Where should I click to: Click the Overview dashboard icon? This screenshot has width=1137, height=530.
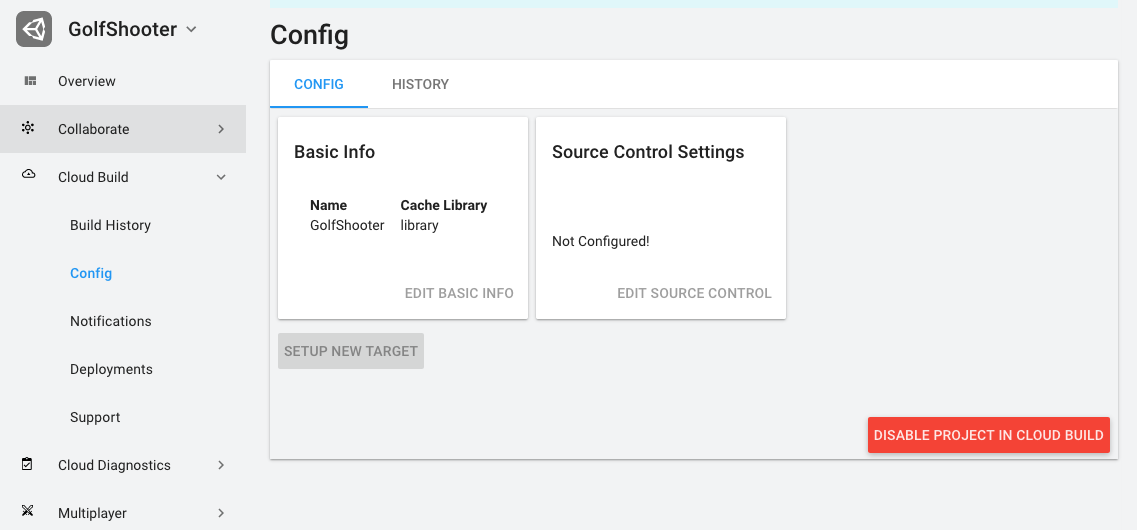click(x=30, y=81)
